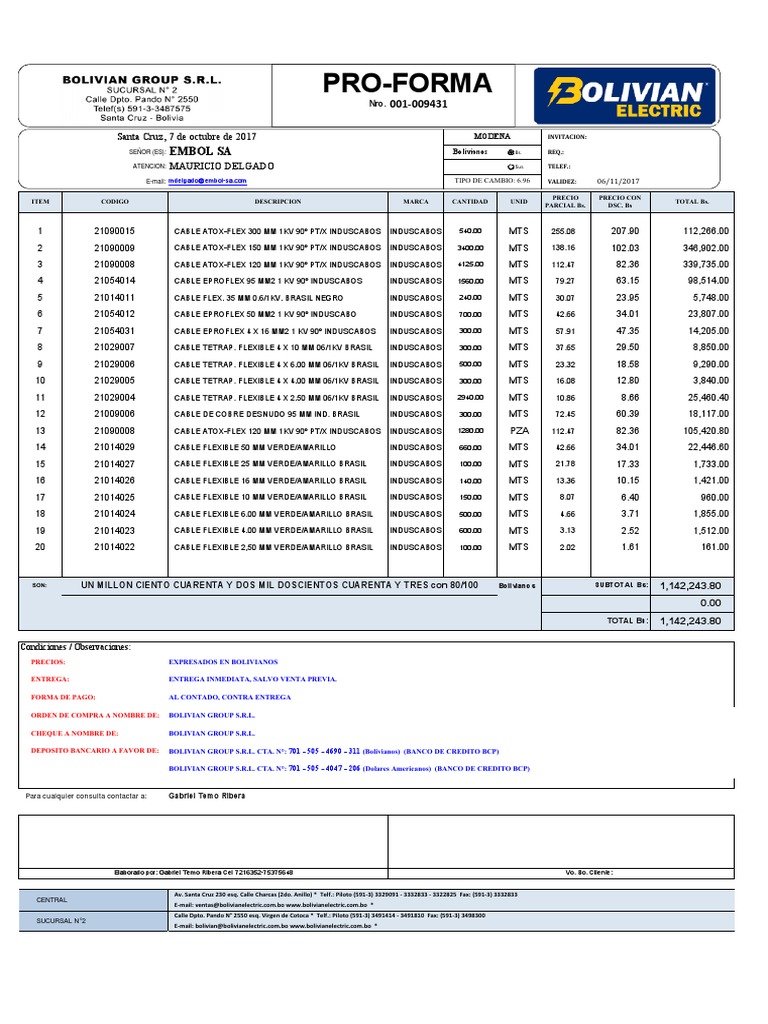Click discounted price 12.80

628,381
